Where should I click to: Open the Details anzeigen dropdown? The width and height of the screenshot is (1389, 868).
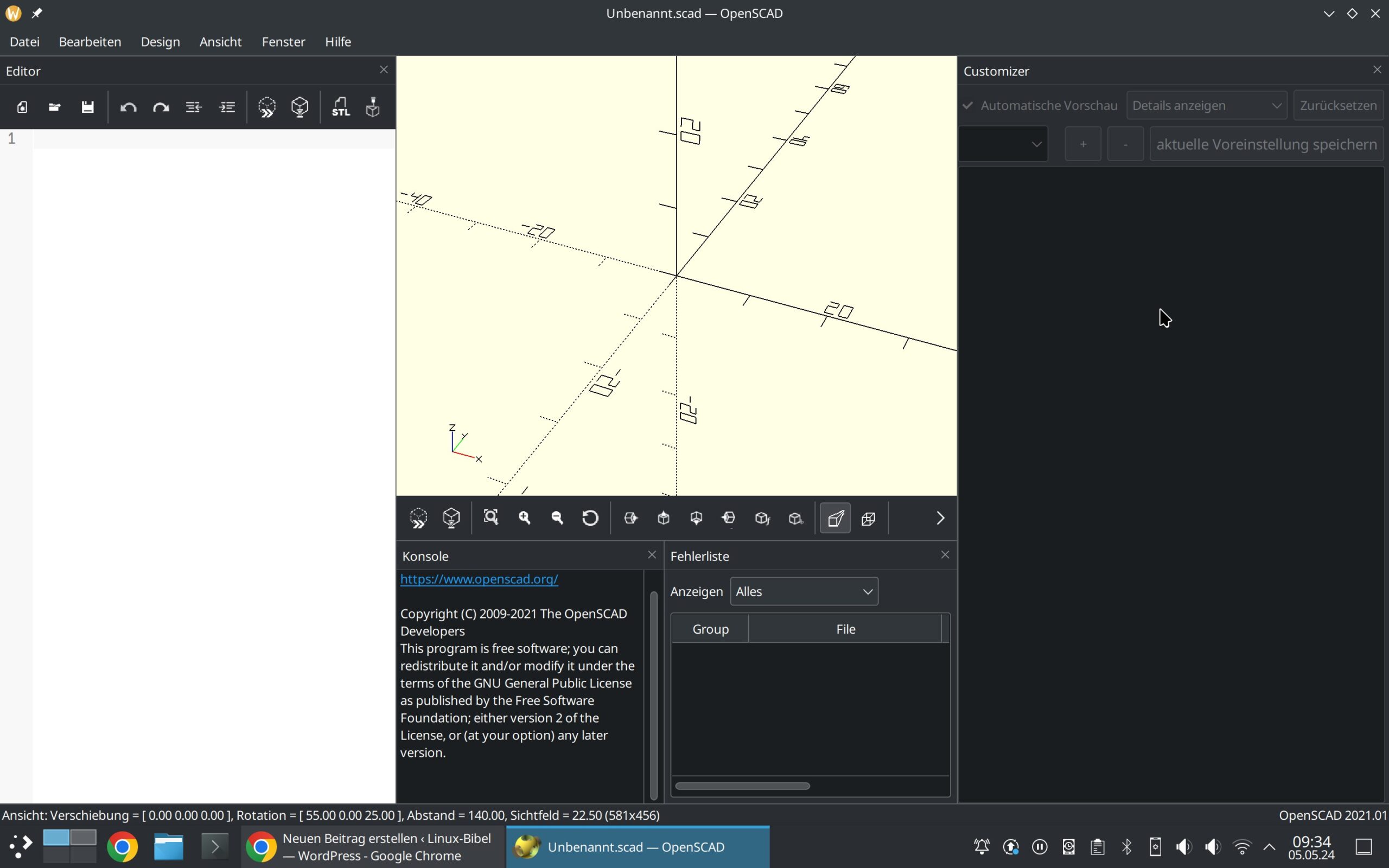(1207, 106)
